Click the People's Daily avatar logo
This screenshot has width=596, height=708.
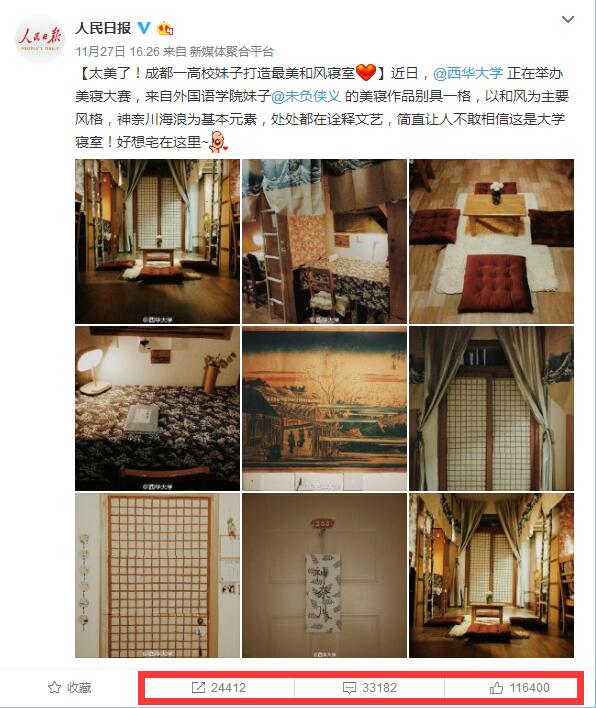40,39
